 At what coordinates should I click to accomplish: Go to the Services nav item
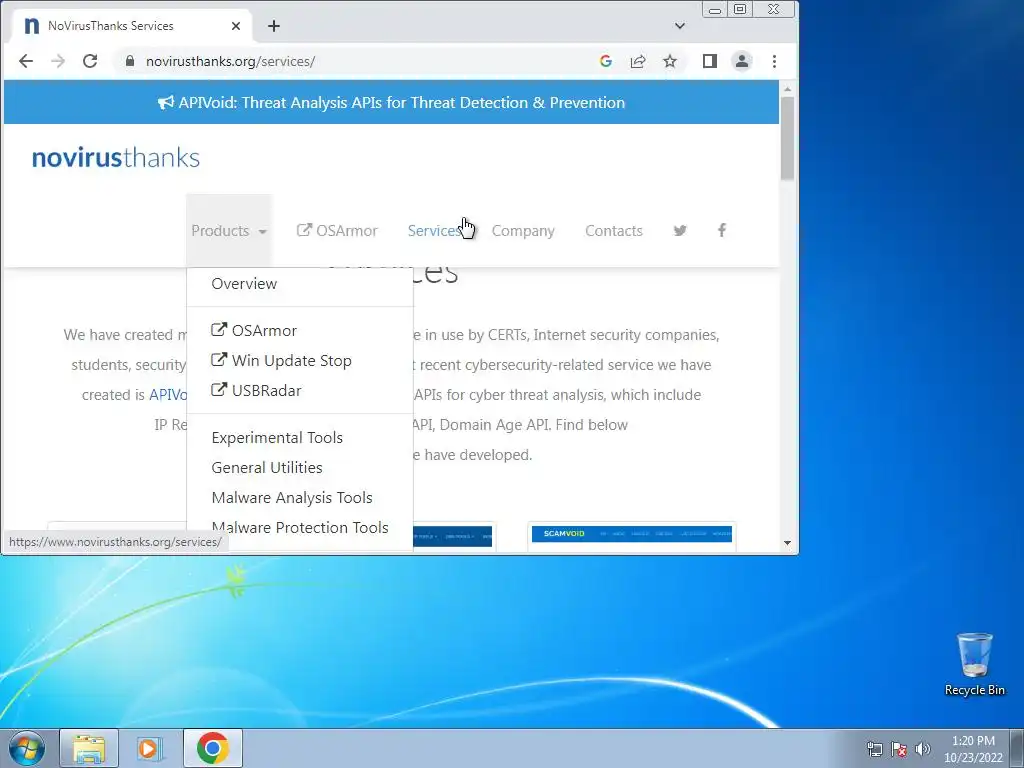pos(434,231)
